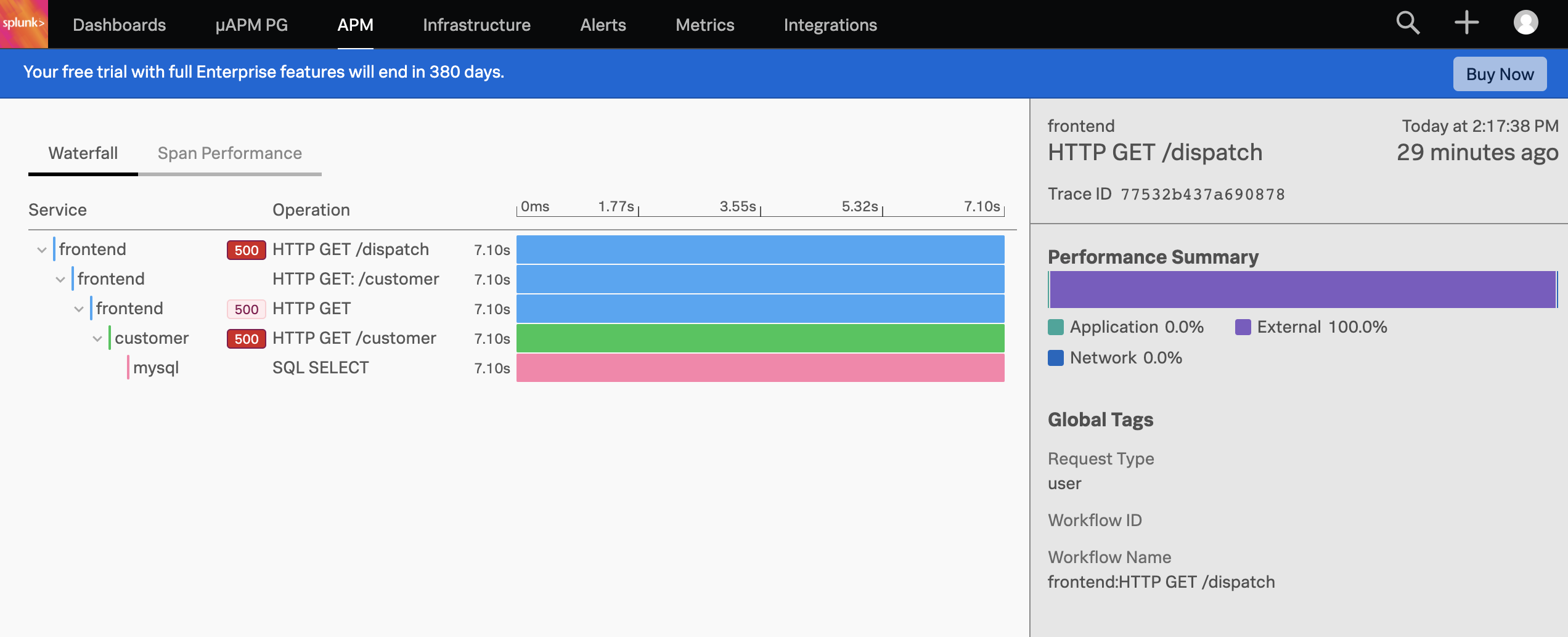The image size is (1568, 637).
Task: Click the 3.55s timeline tick label
Action: click(738, 206)
